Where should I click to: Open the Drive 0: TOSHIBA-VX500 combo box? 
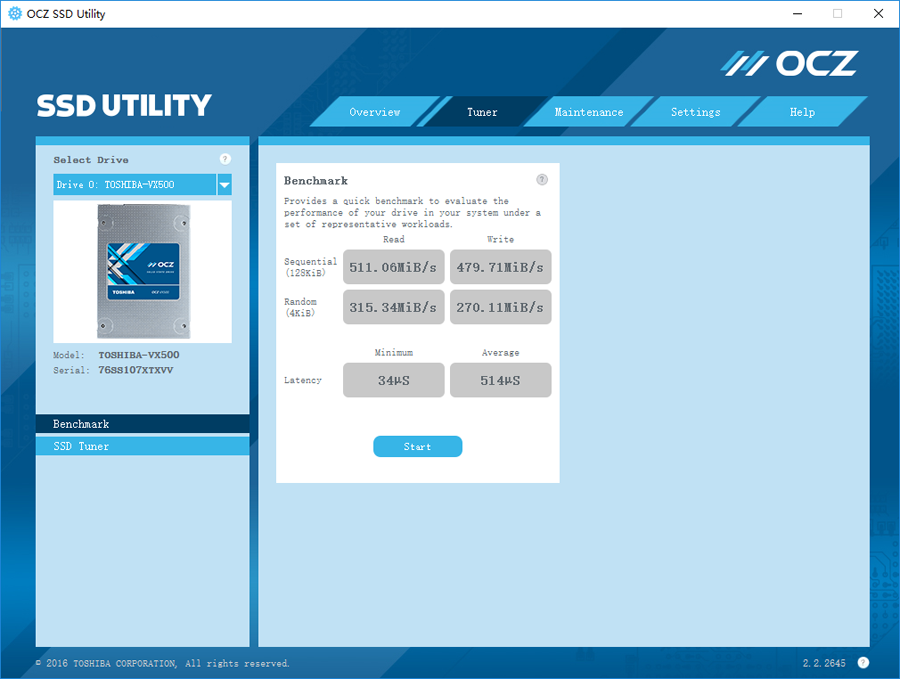[x=134, y=185]
